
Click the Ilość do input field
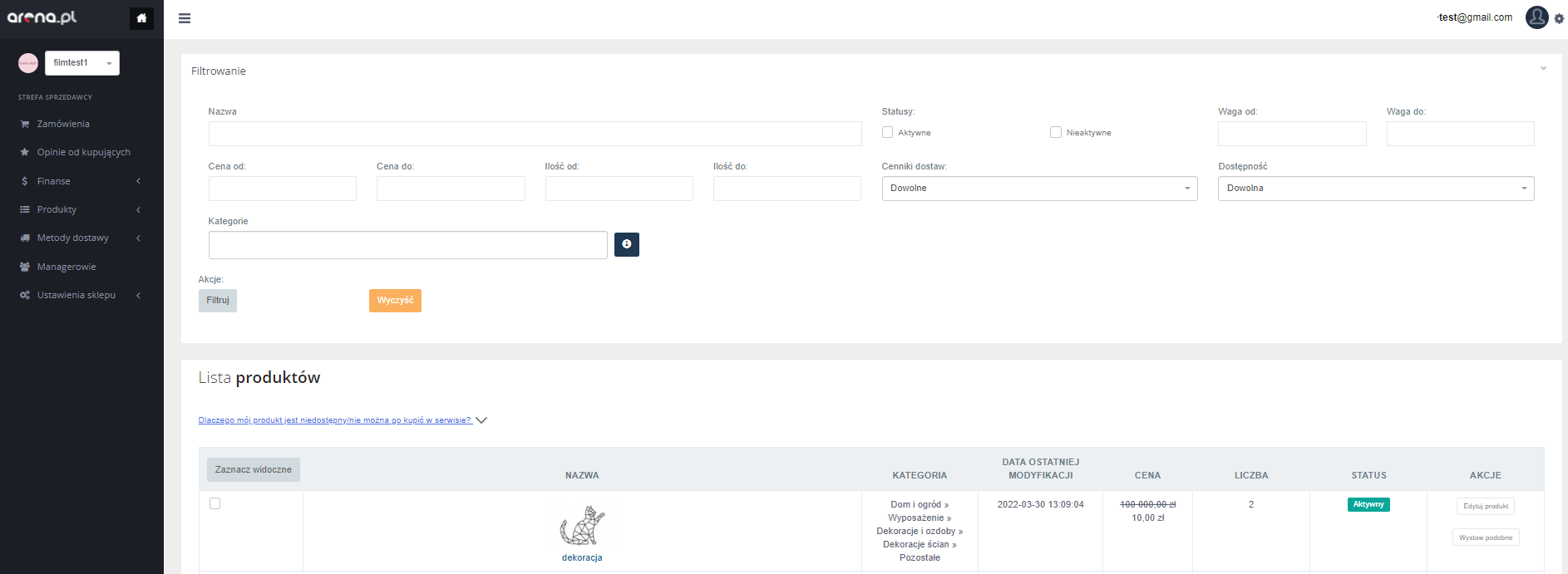pos(787,189)
